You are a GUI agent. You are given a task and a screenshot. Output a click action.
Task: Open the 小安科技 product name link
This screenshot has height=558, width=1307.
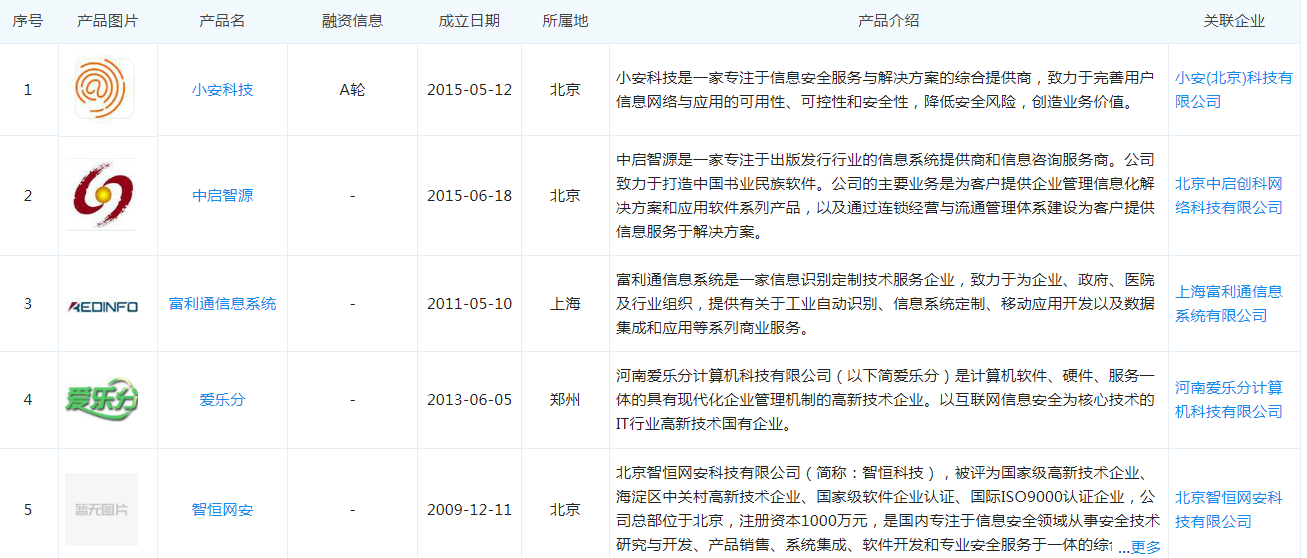coord(222,89)
